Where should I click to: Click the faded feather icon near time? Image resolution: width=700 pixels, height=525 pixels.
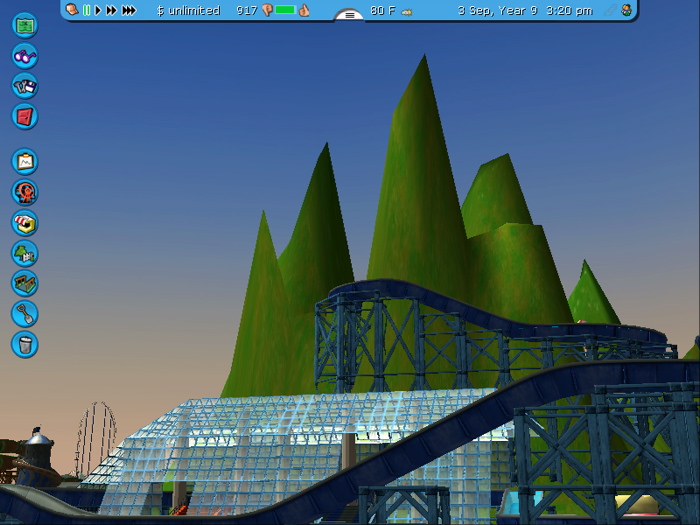click(x=610, y=10)
